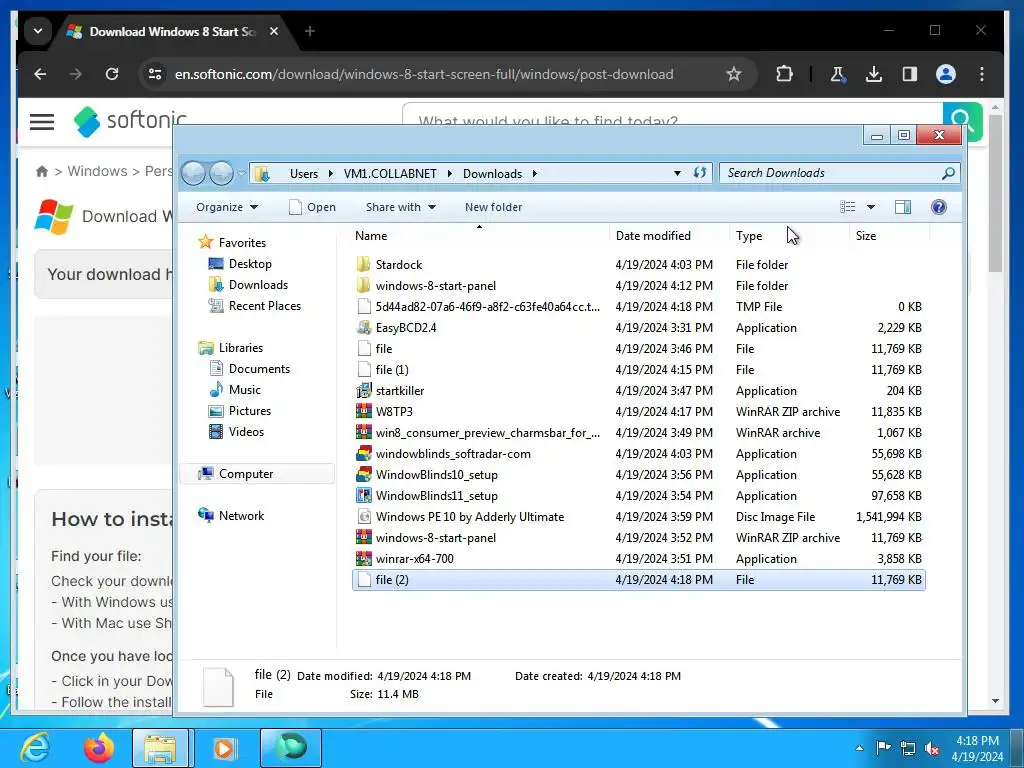Select Network in navigation pane
The height and width of the screenshot is (768, 1024).
(x=232, y=515)
